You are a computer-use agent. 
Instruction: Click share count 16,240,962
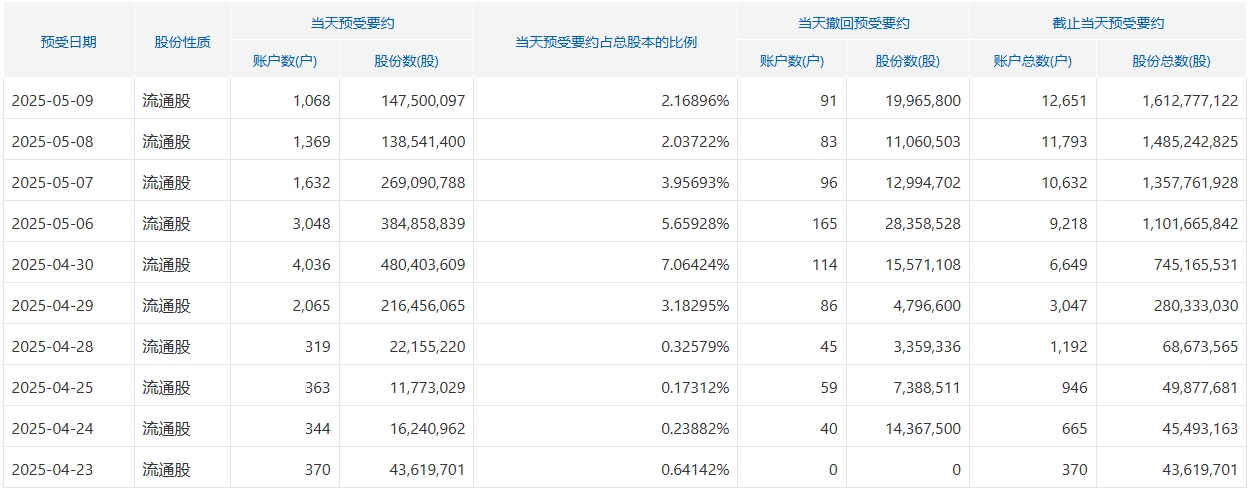(x=428, y=429)
